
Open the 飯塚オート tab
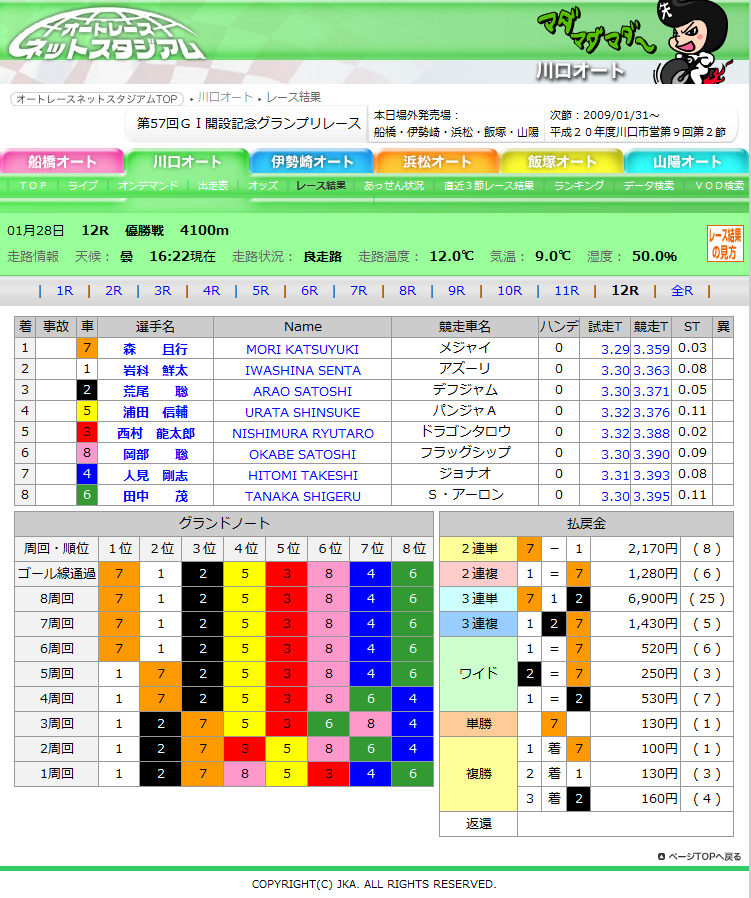pos(562,162)
